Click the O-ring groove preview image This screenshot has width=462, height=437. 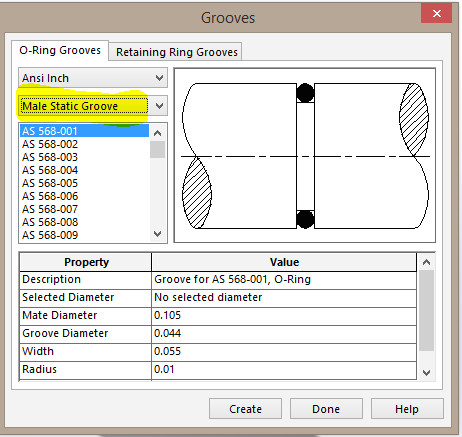(x=305, y=155)
